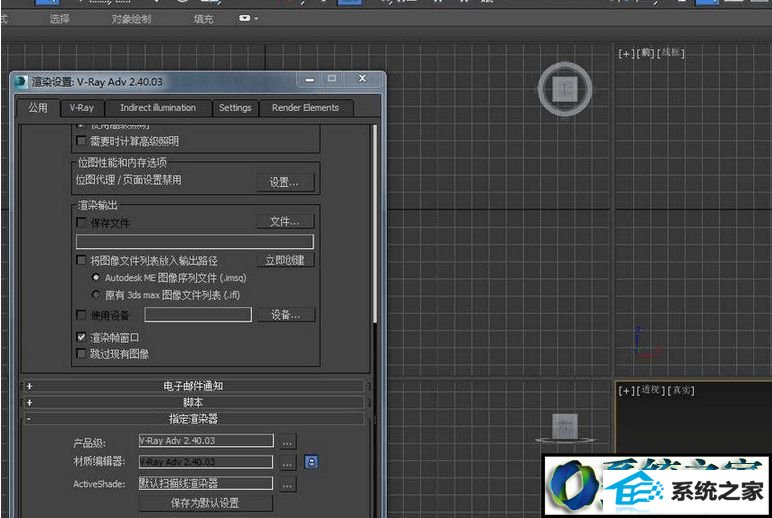This screenshot has width=772, height=518.
Task: Choose ActiveShade renderer via ... button
Action: coord(287,485)
